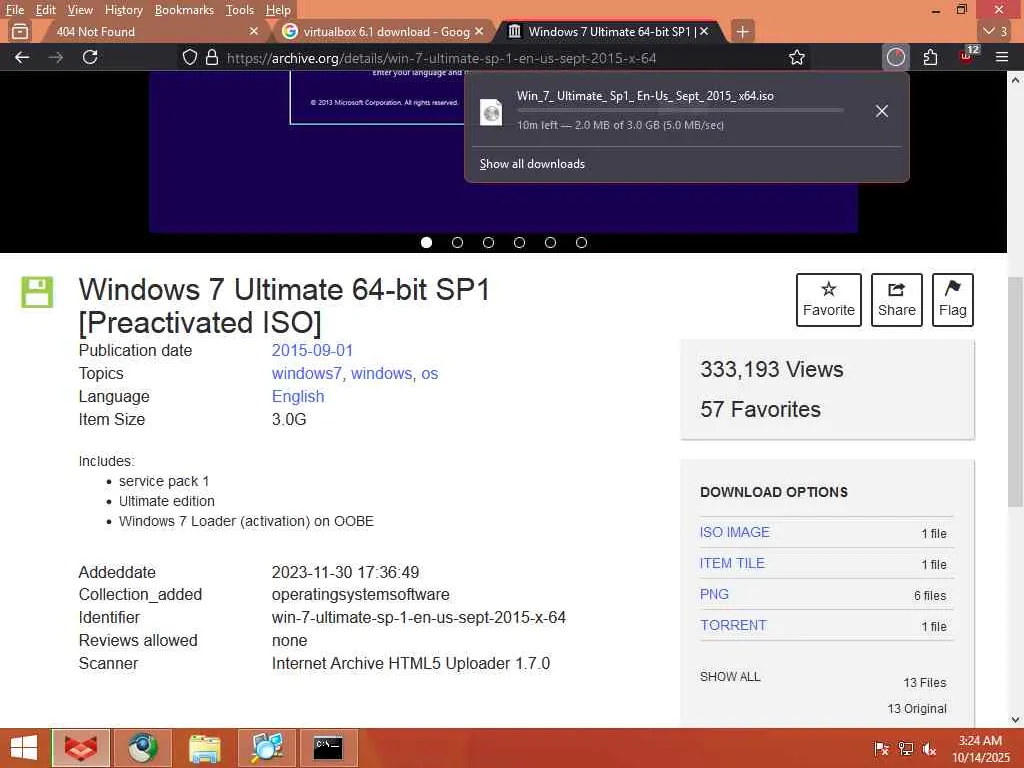Open a new tab with plus button

click(743, 31)
